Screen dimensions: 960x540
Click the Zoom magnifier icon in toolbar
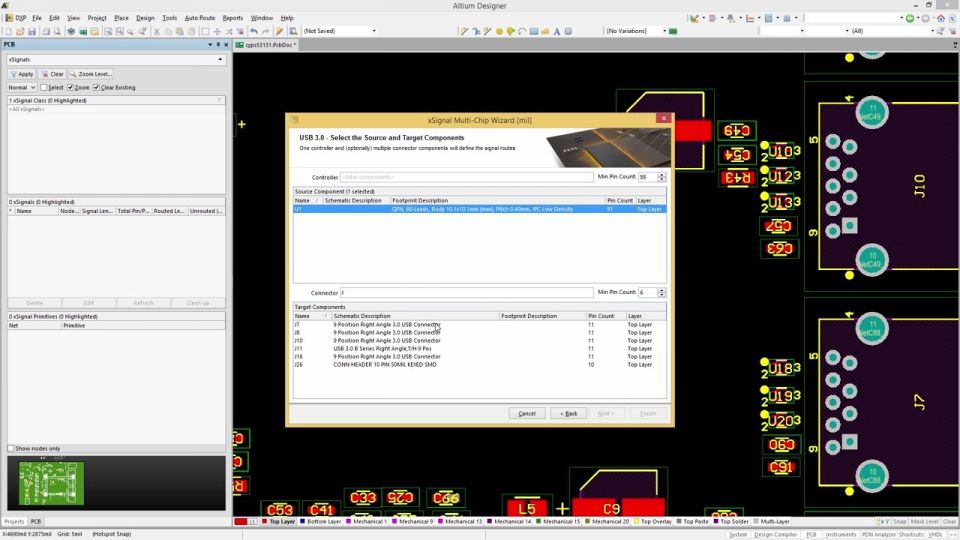click(130, 31)
